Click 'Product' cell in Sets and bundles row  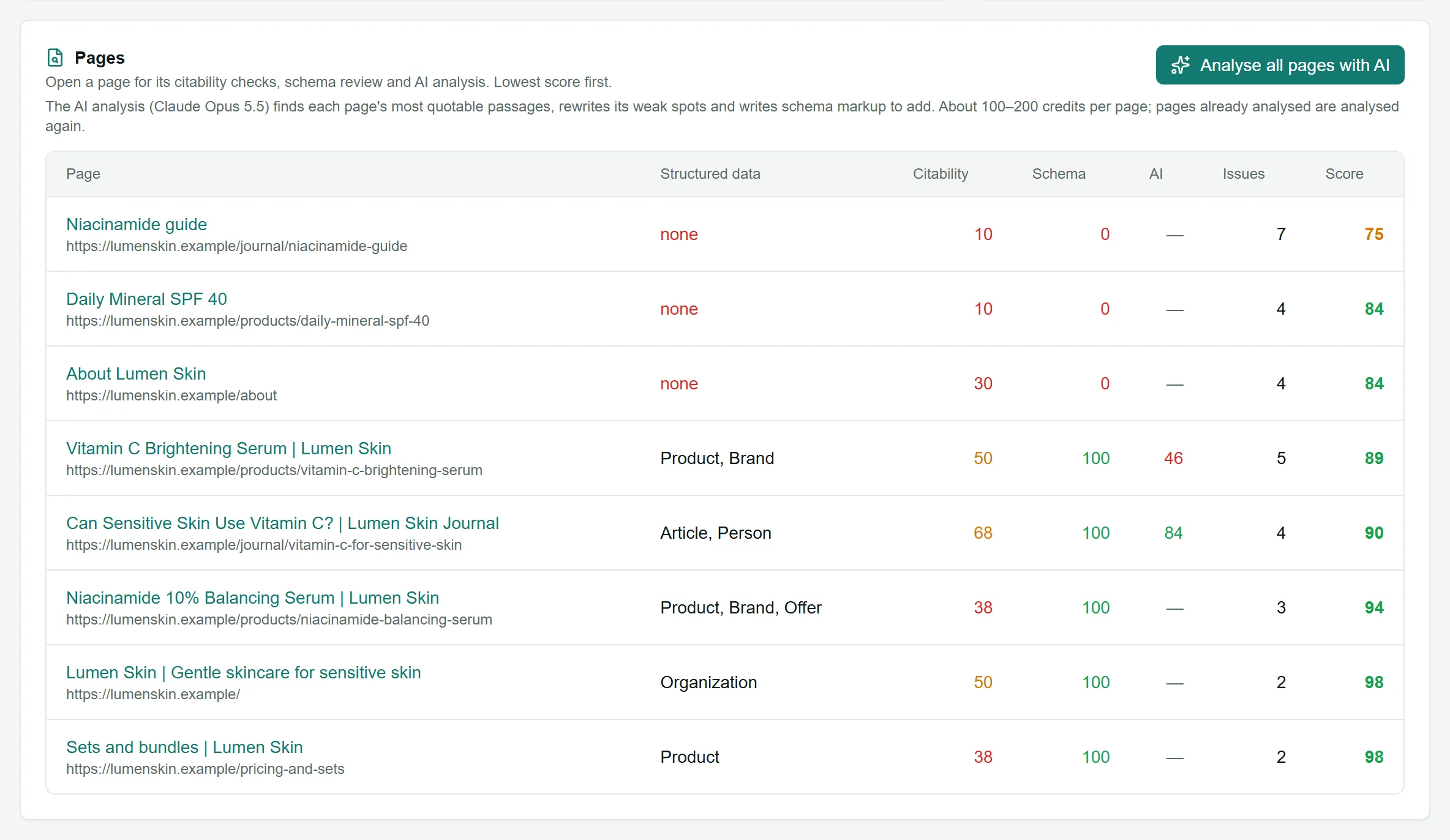pyautogui.click(x=689, y=757)
